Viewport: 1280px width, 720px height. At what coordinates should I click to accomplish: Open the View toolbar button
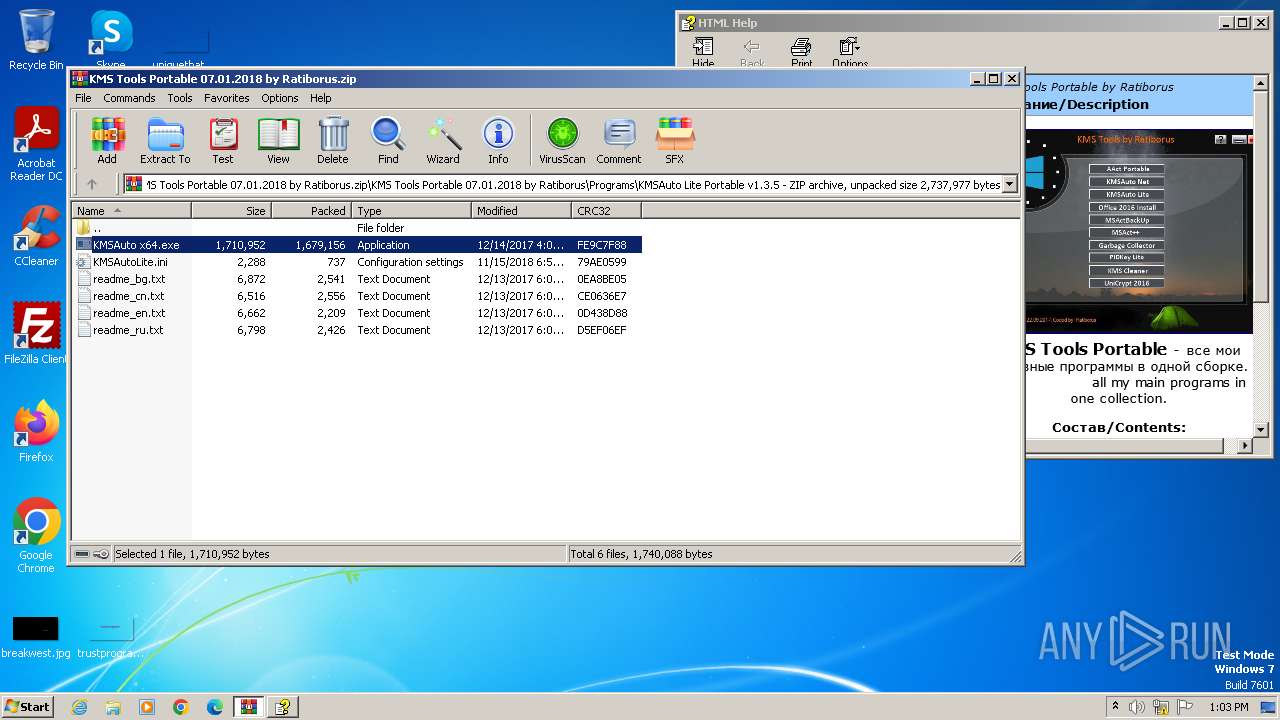(x=278, y=140)
